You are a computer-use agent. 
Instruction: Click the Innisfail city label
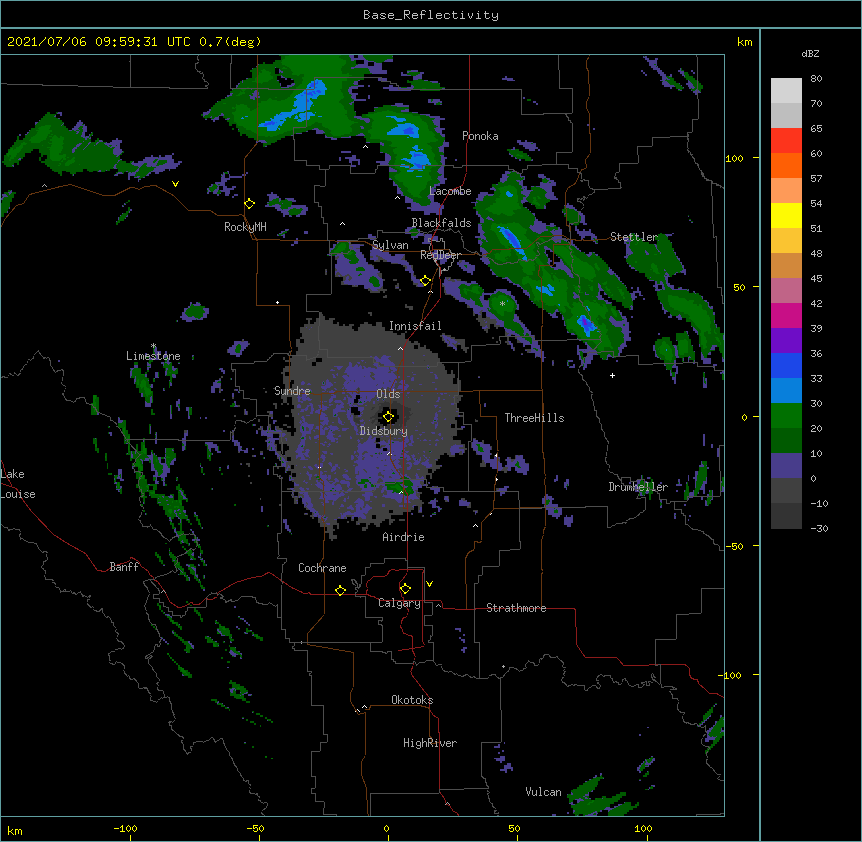click(x=415, y=326)
